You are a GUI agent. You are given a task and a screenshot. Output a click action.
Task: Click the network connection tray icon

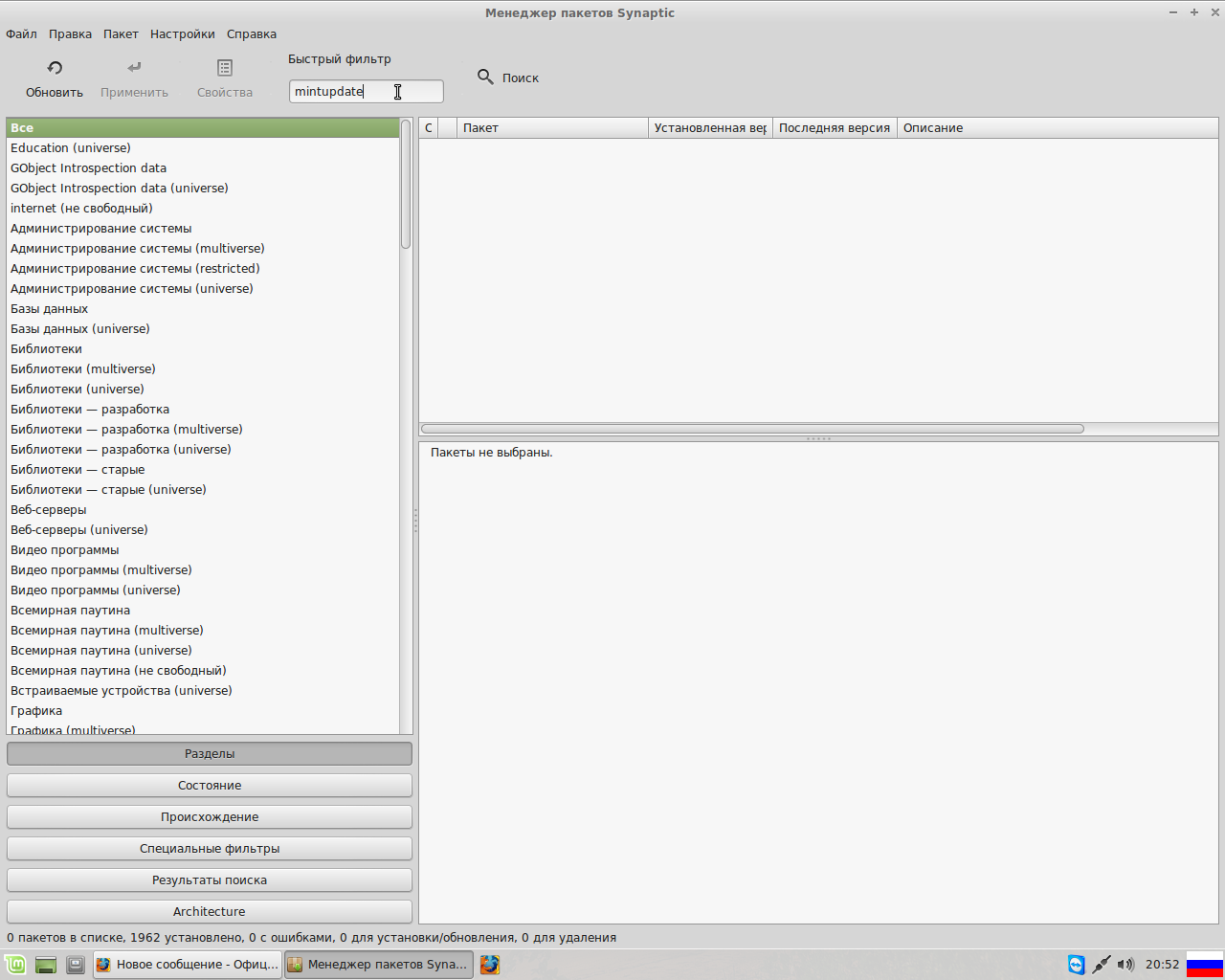click(1102, 965)
